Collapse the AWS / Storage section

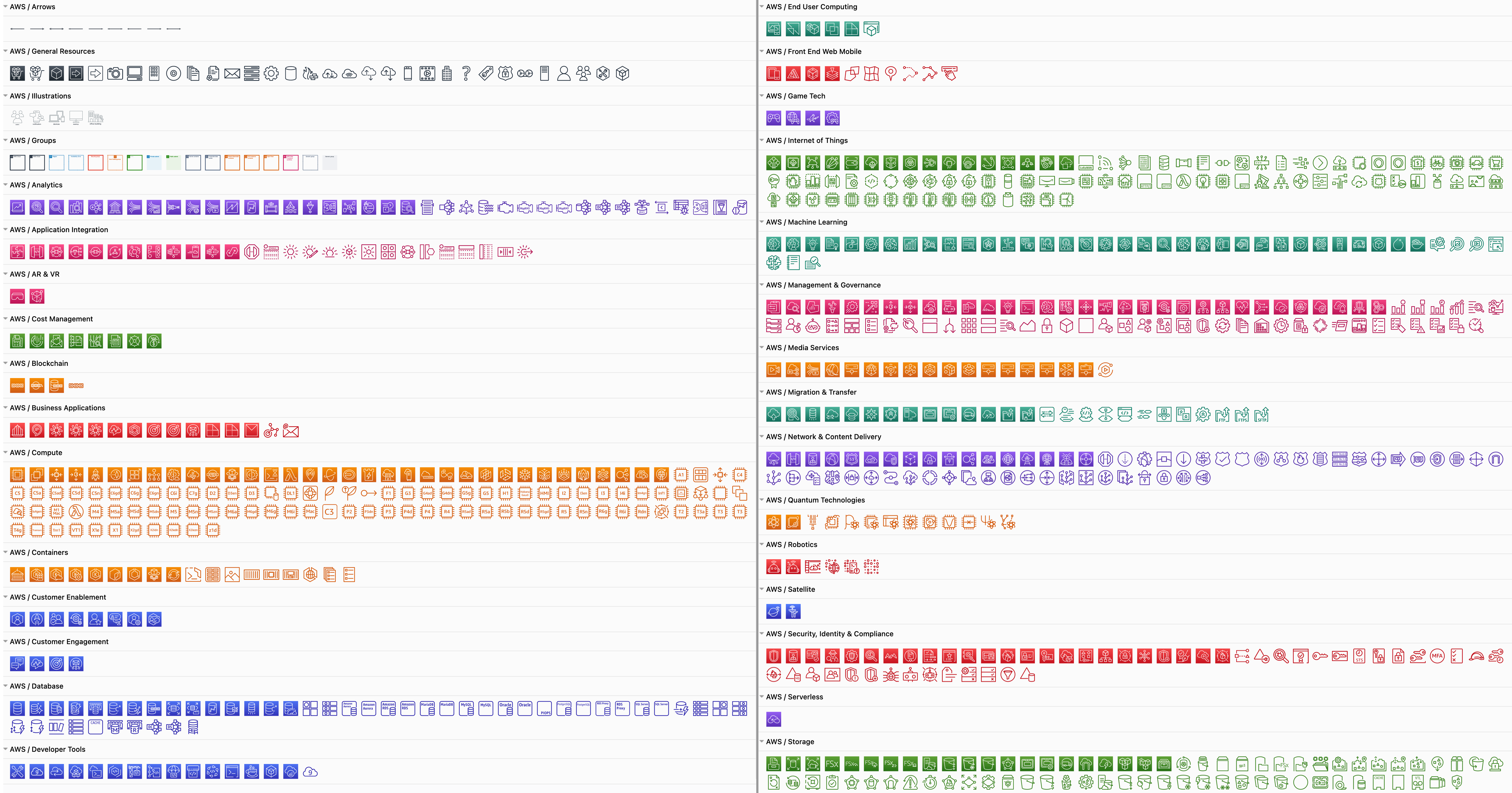(762, 741)
